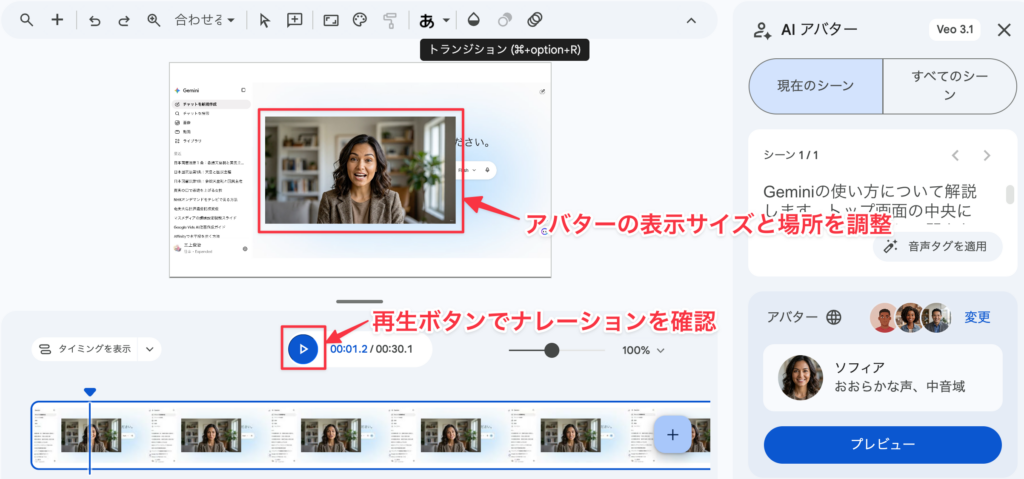
Task: Open the 100% timeline zoom dropdown
Action: [643, 350]
